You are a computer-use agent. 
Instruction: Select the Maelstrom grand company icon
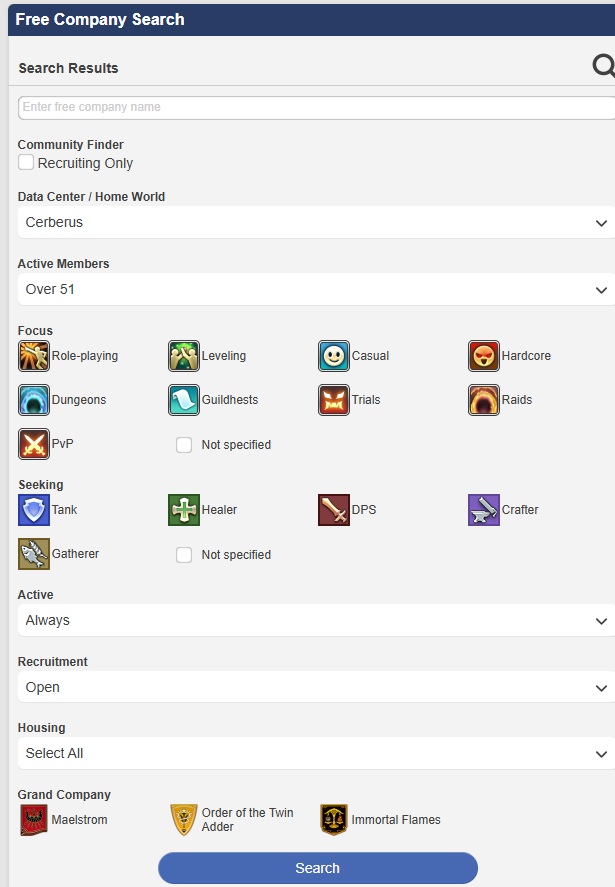[34, 820]
